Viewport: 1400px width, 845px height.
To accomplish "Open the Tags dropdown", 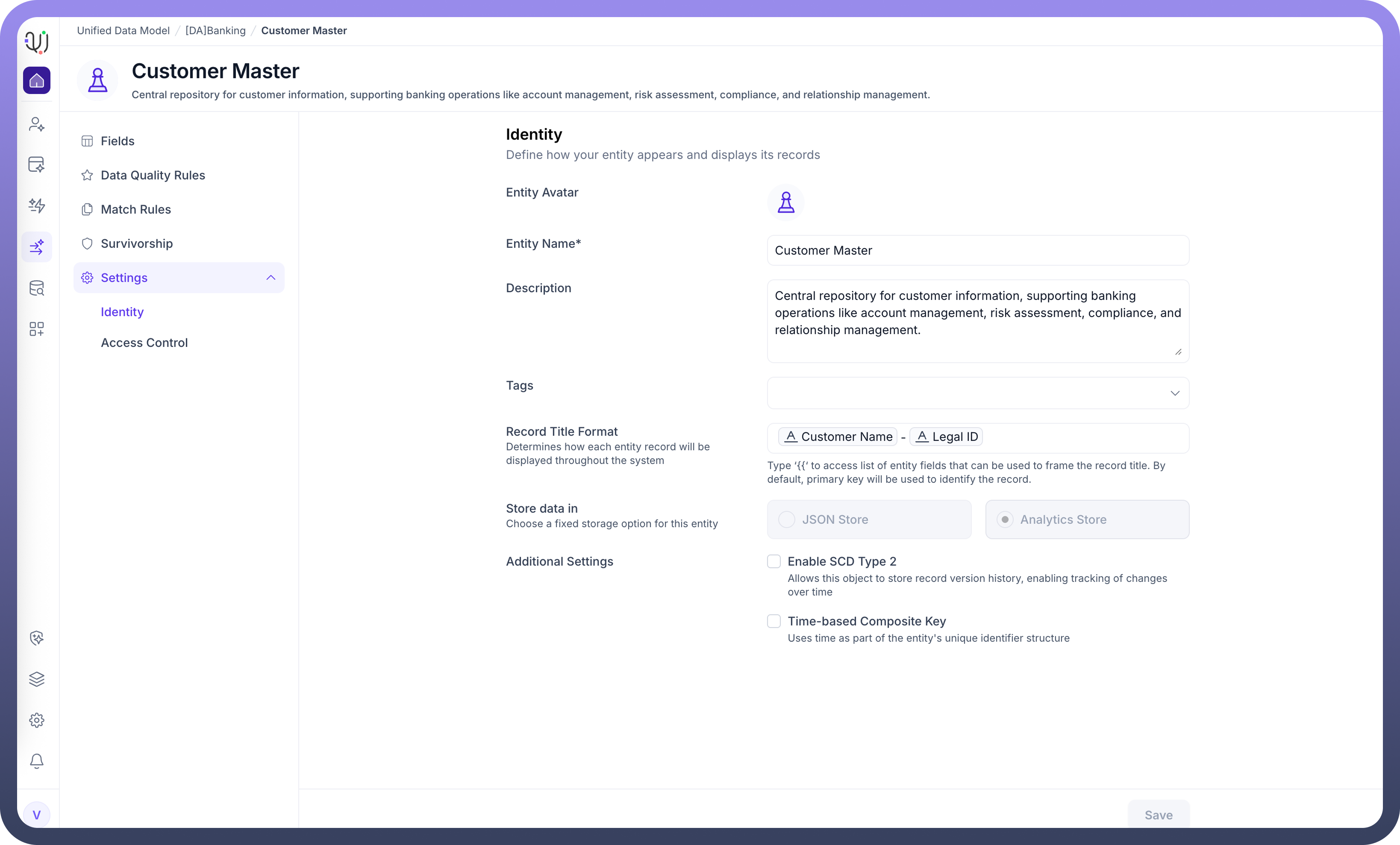I will pos(977,393).
